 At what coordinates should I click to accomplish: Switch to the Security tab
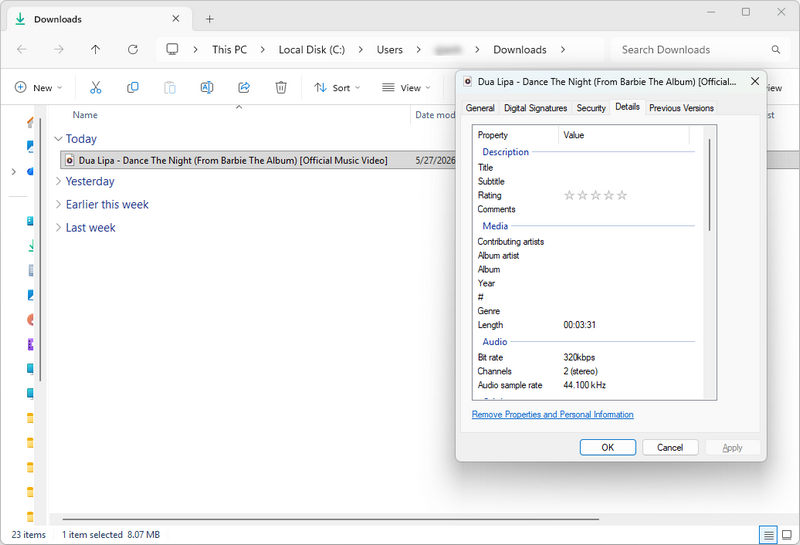591,108
